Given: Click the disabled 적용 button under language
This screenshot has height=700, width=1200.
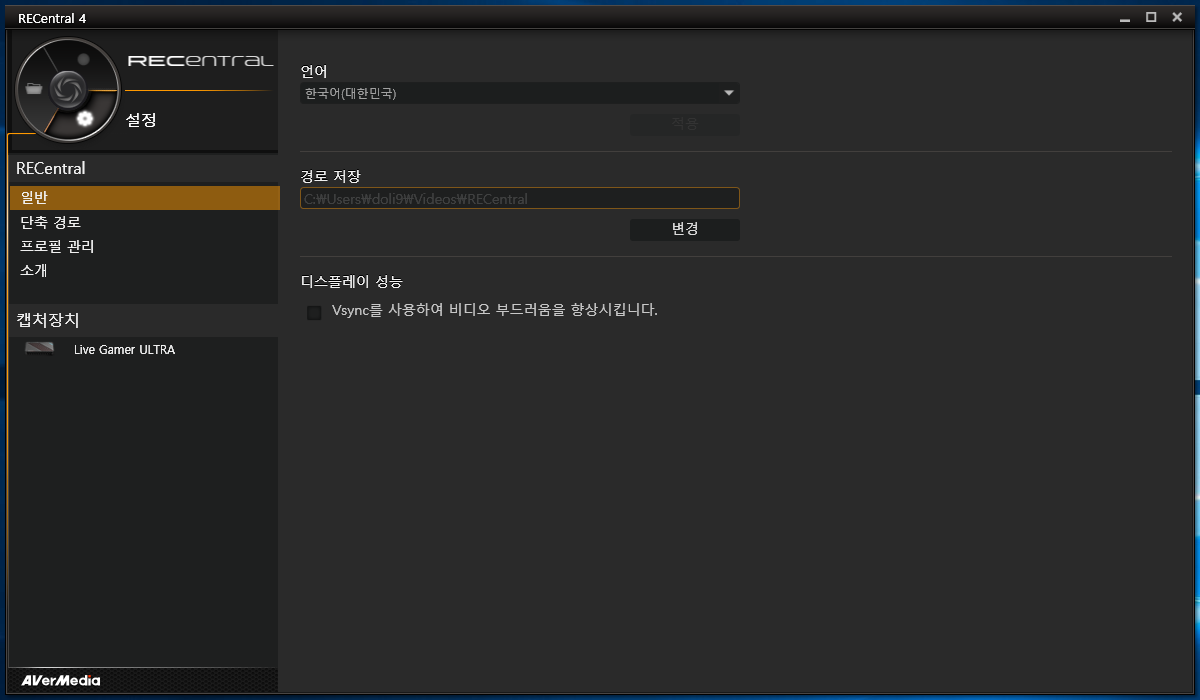Looking at the screenshot, I should click(x=685, y=124).
